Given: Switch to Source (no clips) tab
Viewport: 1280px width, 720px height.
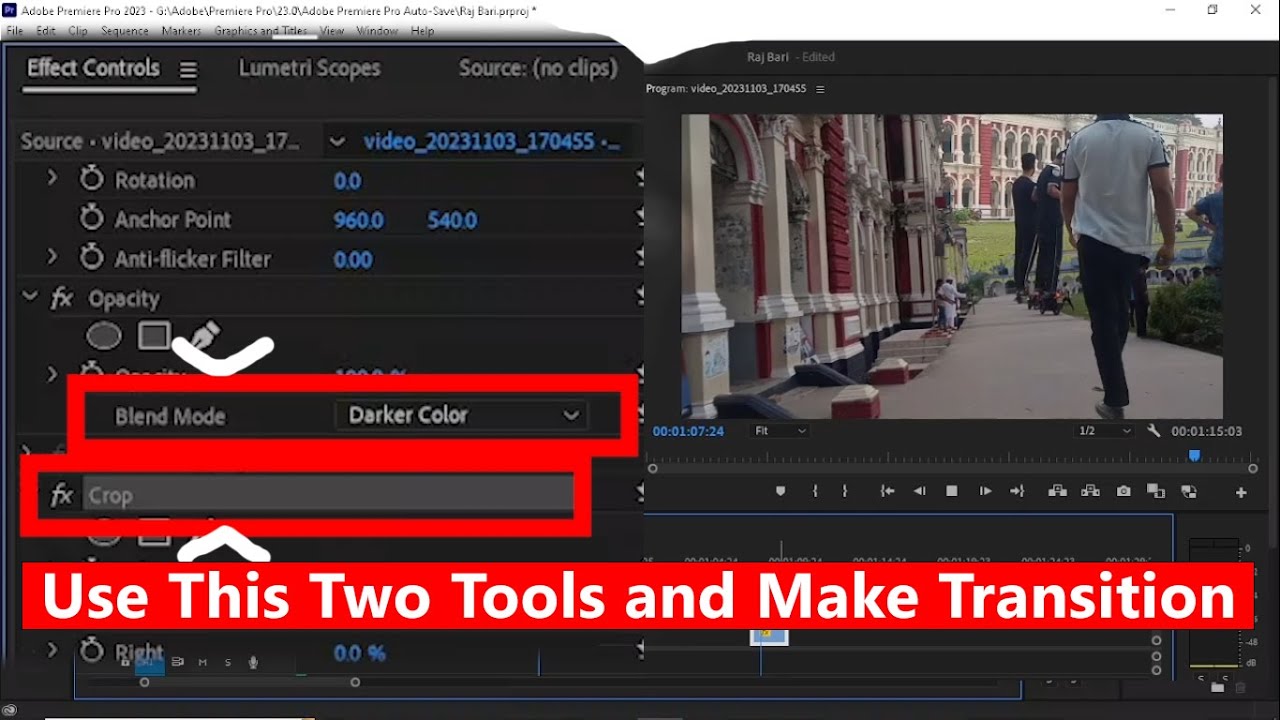Looking at the screenshot, I should point(537,68).
